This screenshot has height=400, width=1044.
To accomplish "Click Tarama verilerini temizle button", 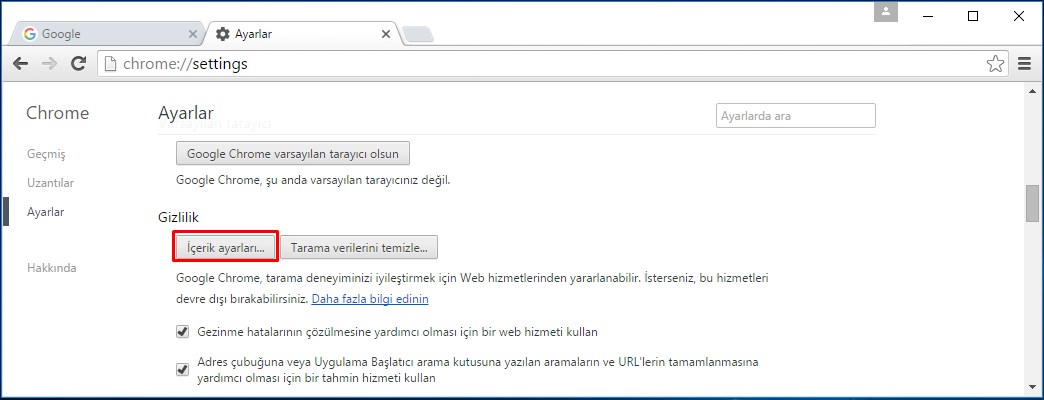I will (359, 246).
